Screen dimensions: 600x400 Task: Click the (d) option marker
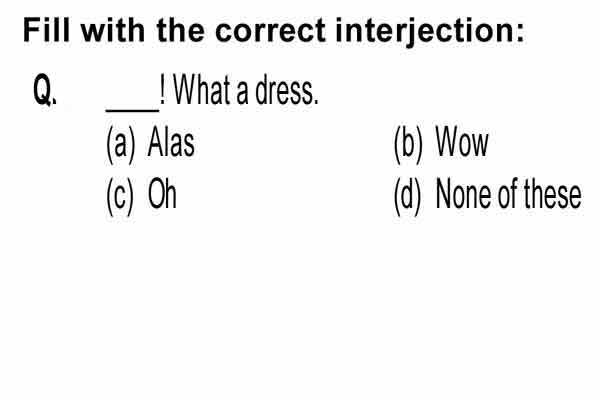[x=408, y=196]
